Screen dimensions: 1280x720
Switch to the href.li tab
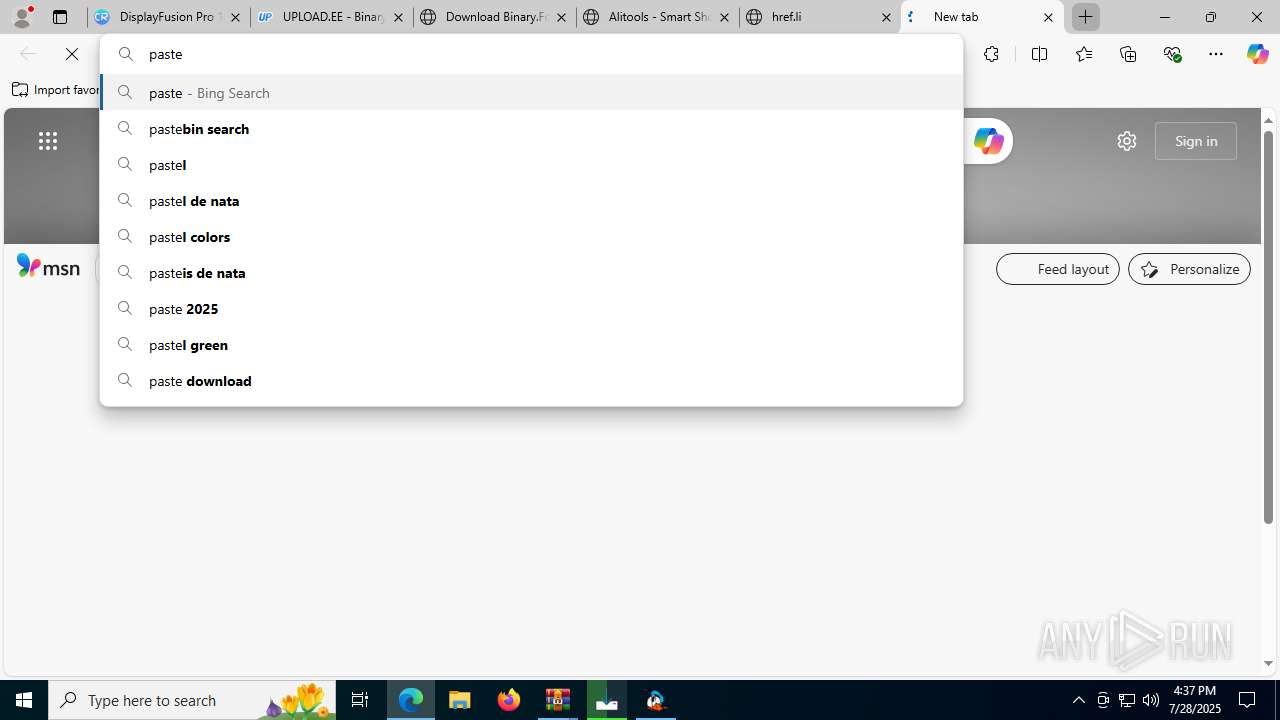[x=820, y=17]
